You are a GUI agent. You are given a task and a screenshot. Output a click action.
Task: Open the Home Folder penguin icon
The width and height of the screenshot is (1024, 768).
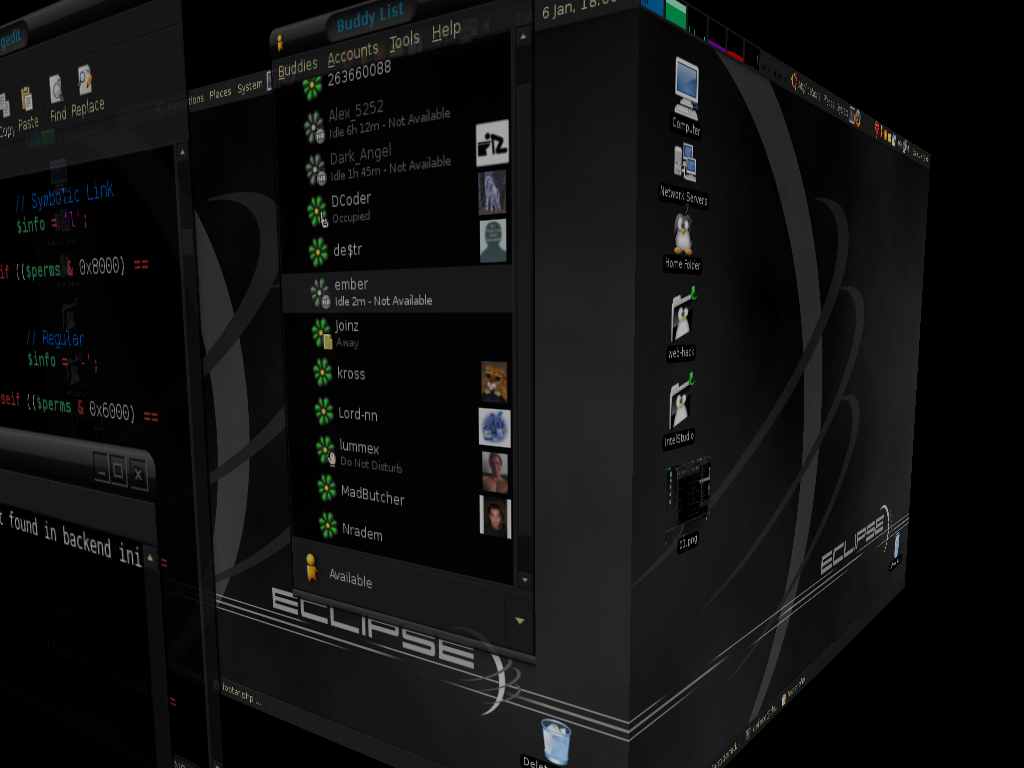[683, 235]
